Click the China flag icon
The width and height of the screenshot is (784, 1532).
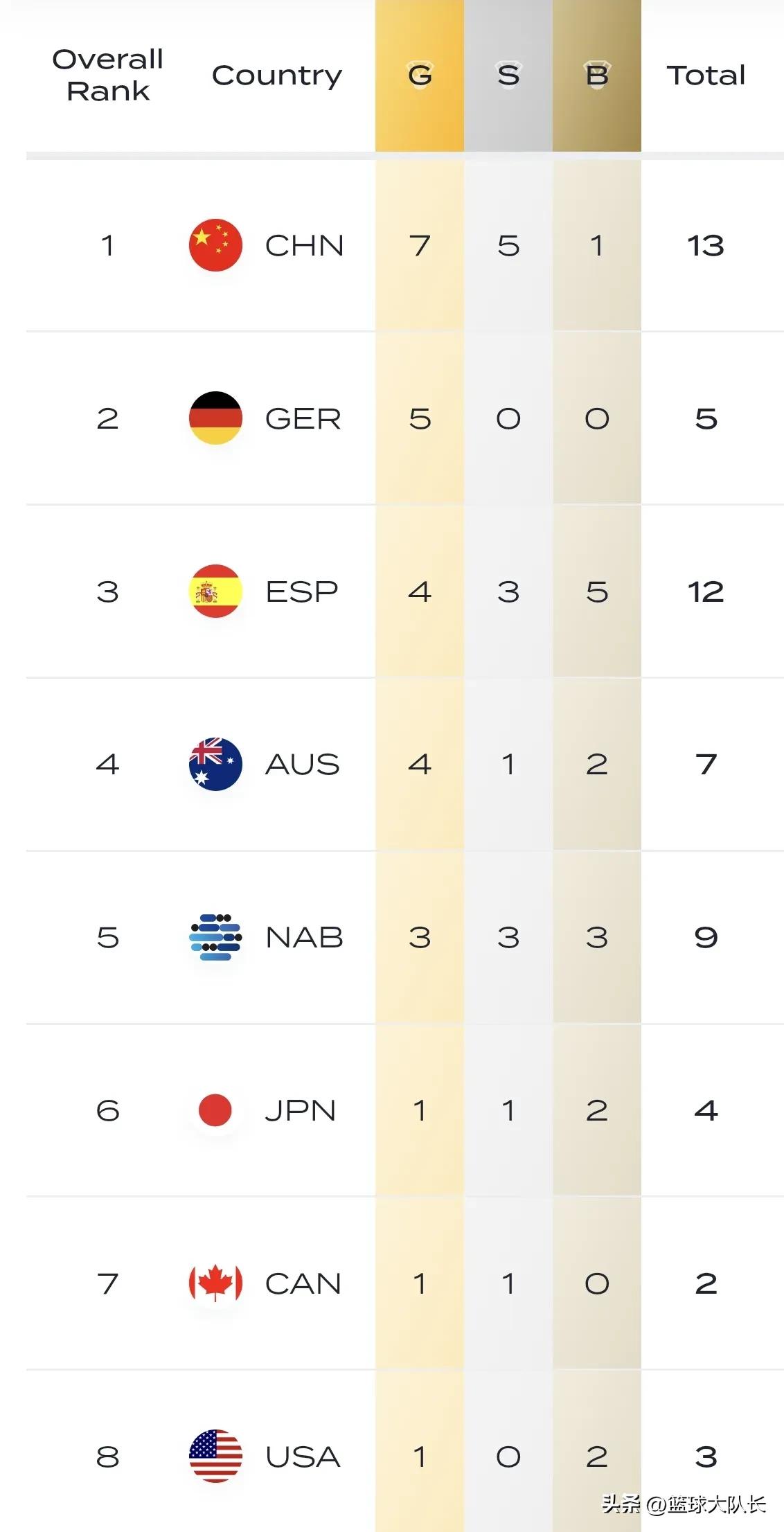[215, 245]
